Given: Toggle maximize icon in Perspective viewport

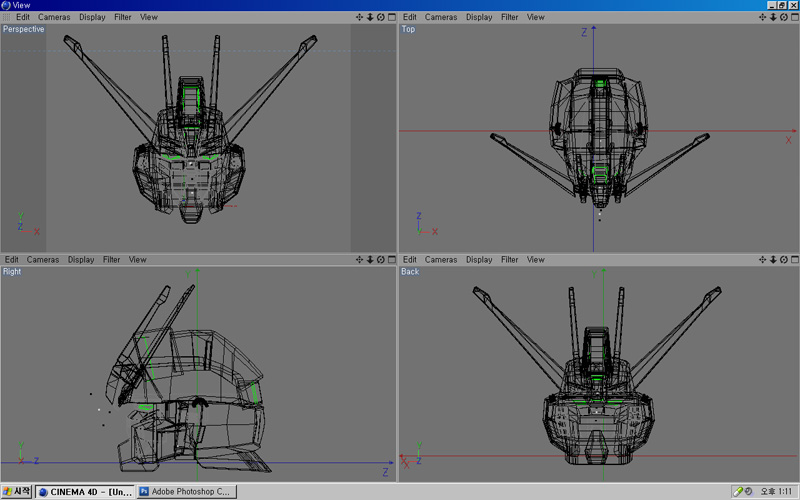Looking at the screenshot, I should (392, 17).
